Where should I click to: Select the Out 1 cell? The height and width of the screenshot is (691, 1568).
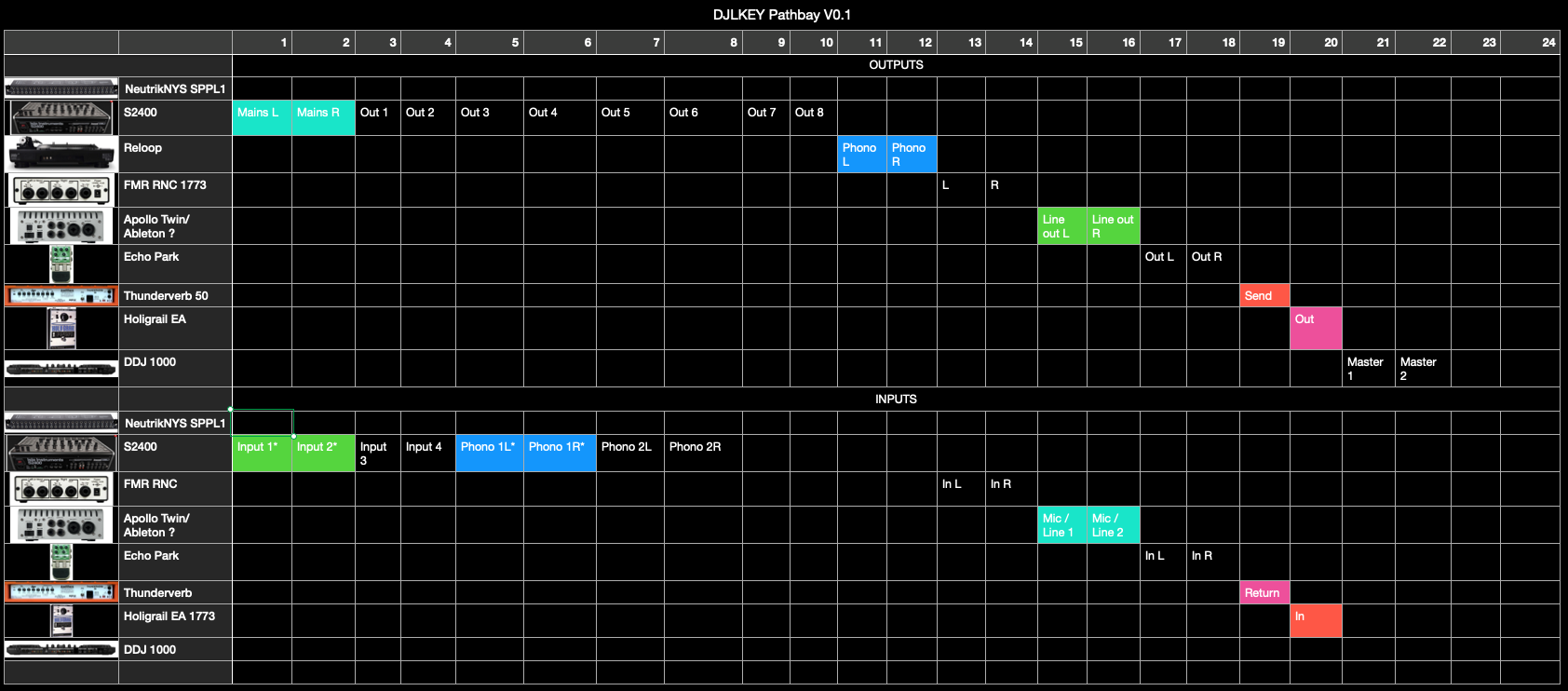tap(378, 118)
